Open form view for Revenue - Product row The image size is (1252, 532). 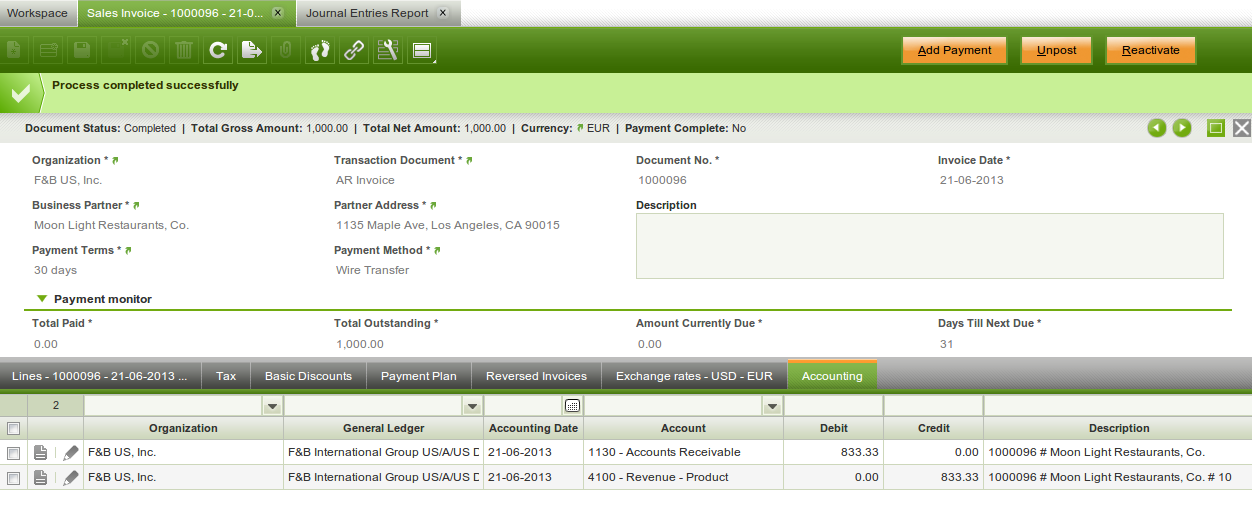pos(41,478)
